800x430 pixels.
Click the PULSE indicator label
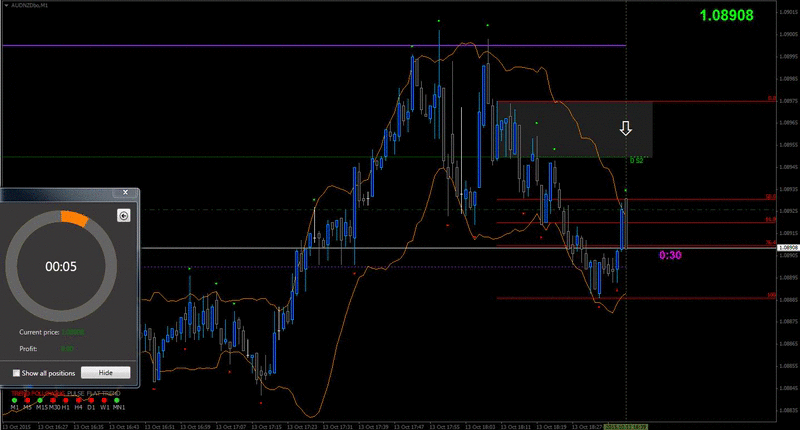(x=76, y=393)
